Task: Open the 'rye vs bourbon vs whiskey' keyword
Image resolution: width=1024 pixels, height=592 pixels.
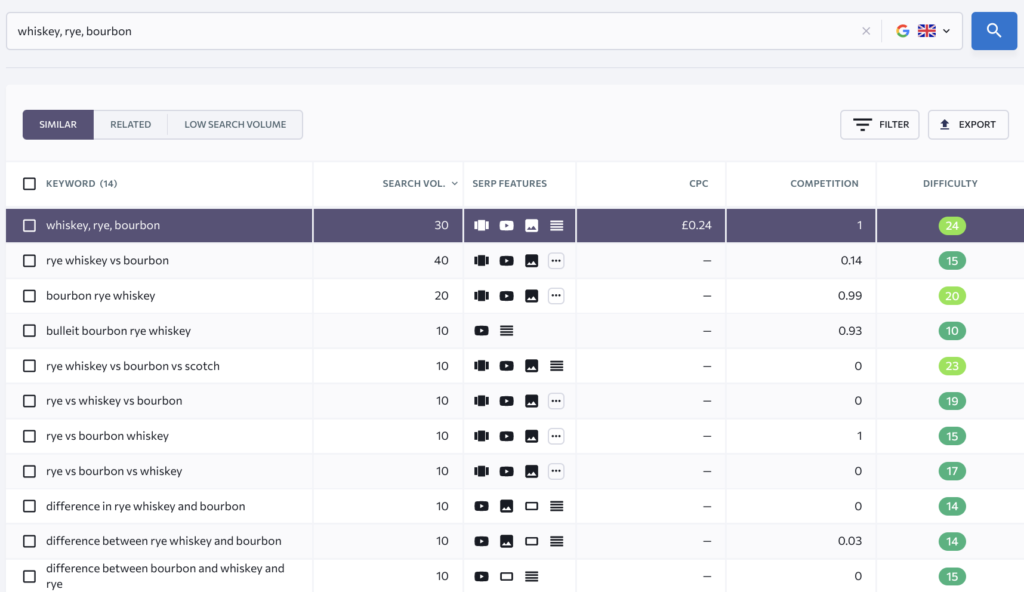Action: [x=114, y=471]
